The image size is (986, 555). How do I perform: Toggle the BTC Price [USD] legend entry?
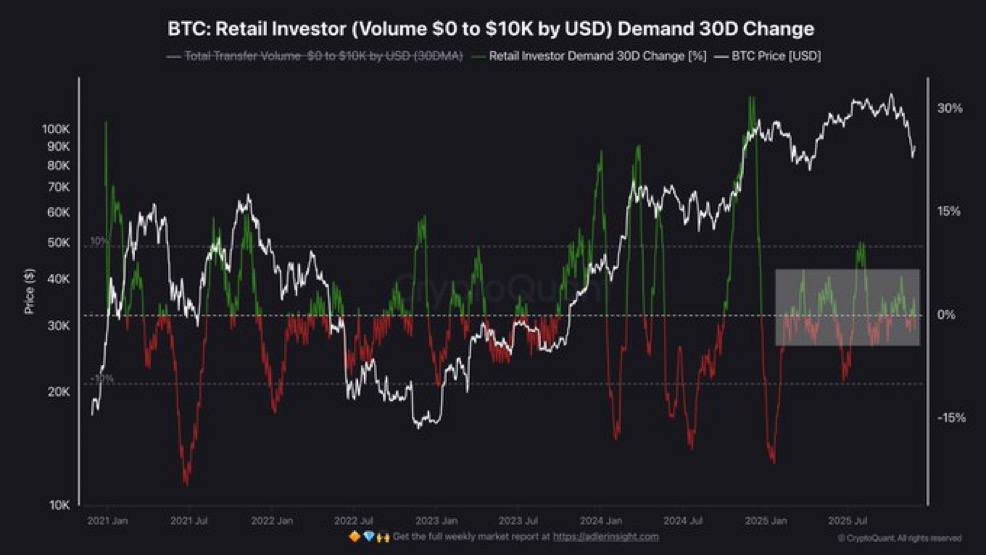tap(768, 56)
